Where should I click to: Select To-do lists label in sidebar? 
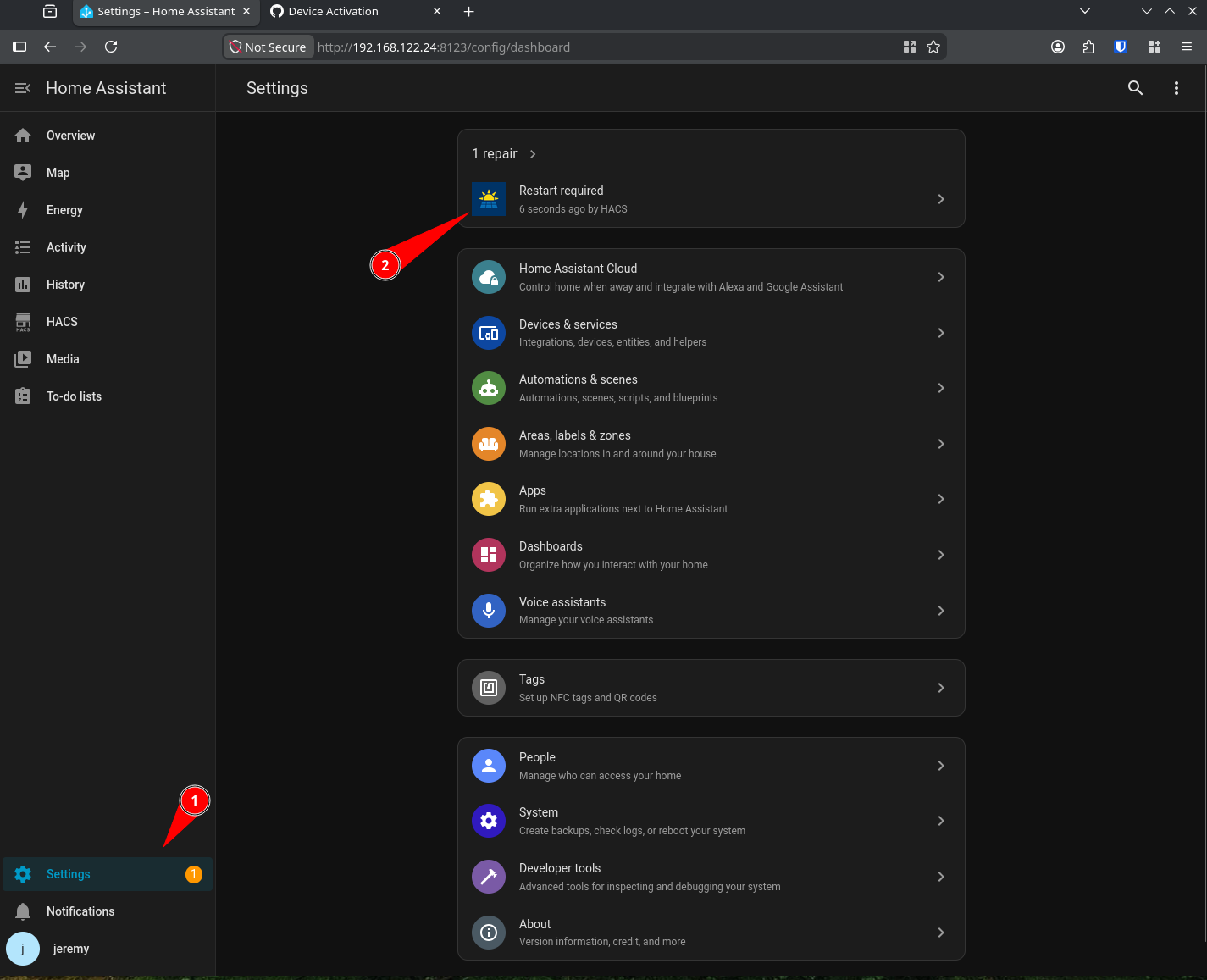74,396
